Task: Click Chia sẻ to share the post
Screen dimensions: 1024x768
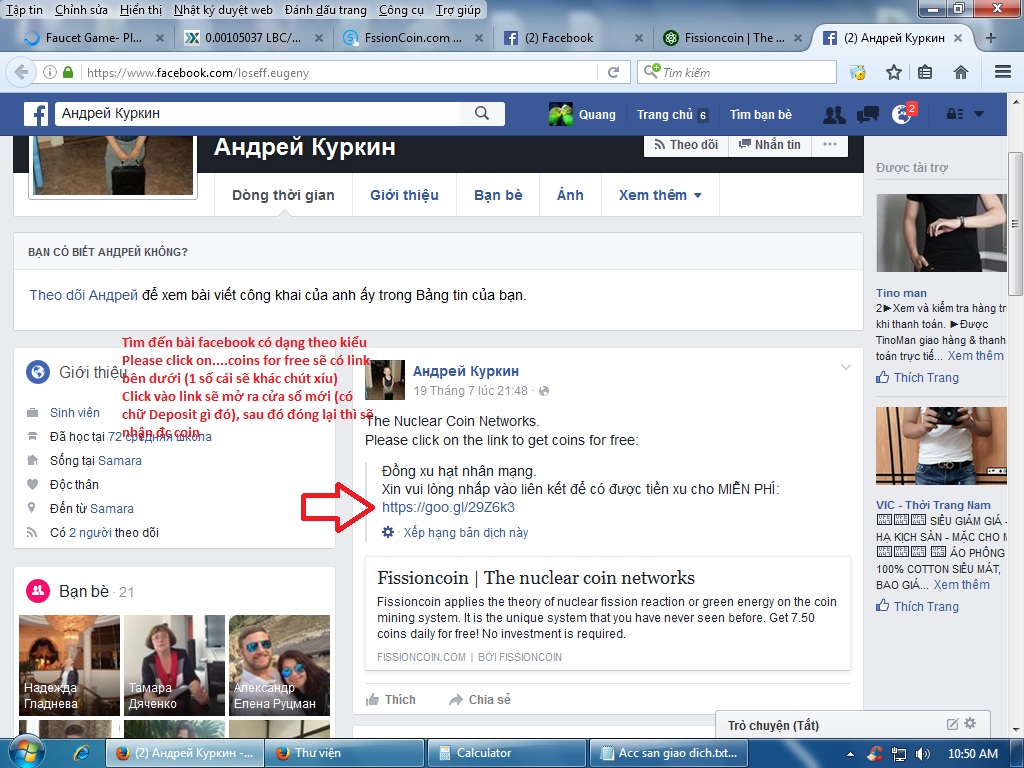Action: pos(480,699)
